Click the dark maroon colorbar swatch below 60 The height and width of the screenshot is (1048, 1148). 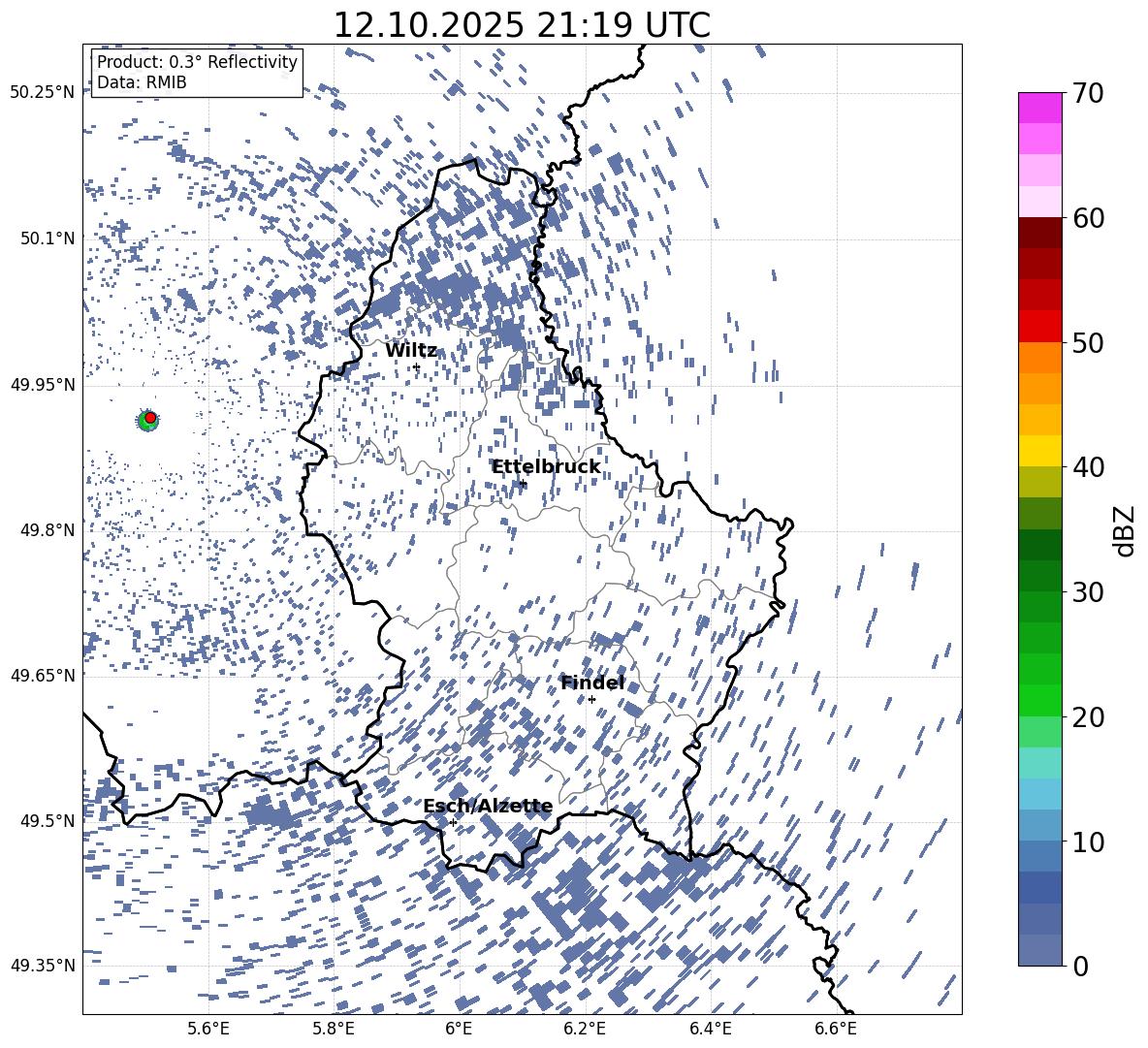pyautogui.click(x=1039, y=233)
